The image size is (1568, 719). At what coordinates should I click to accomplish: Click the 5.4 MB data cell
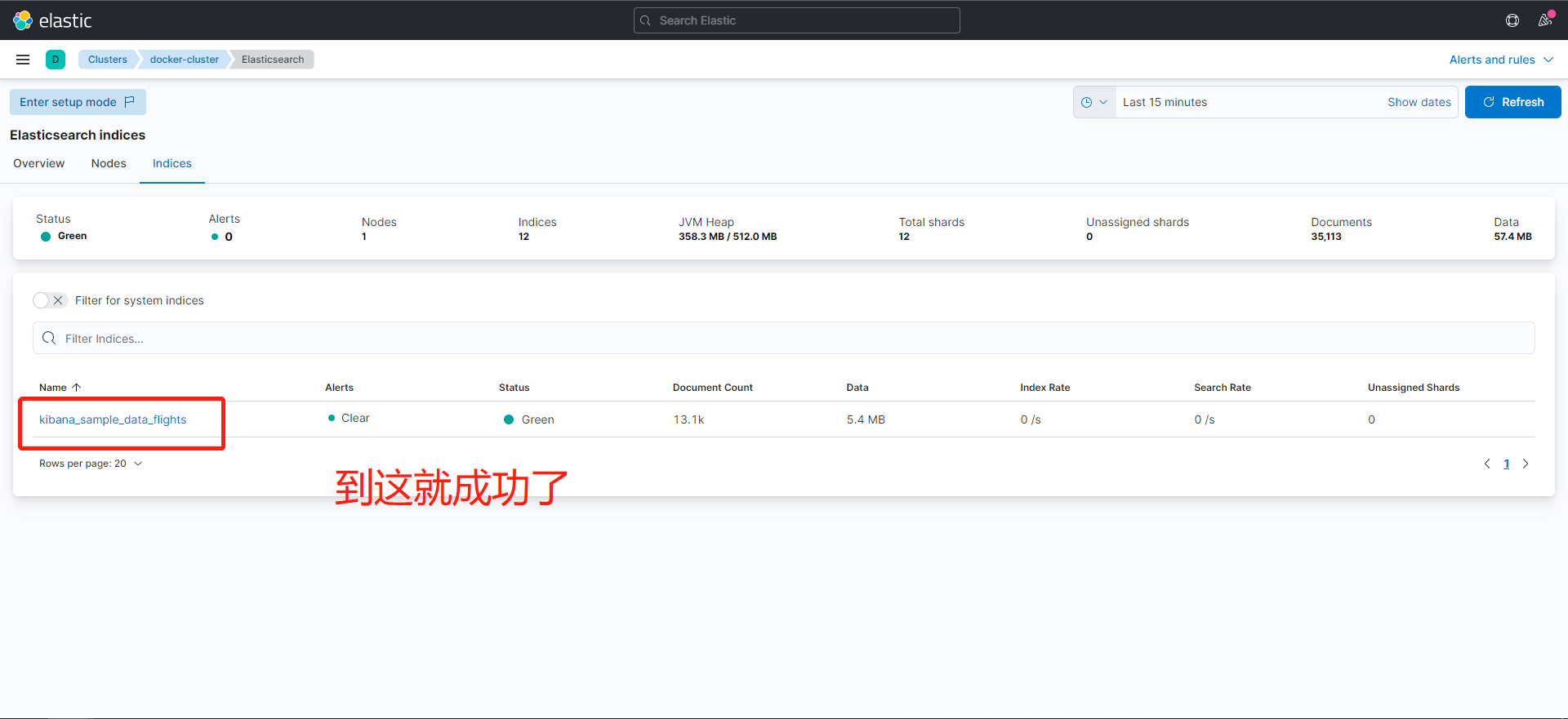(x=866, y=419)
